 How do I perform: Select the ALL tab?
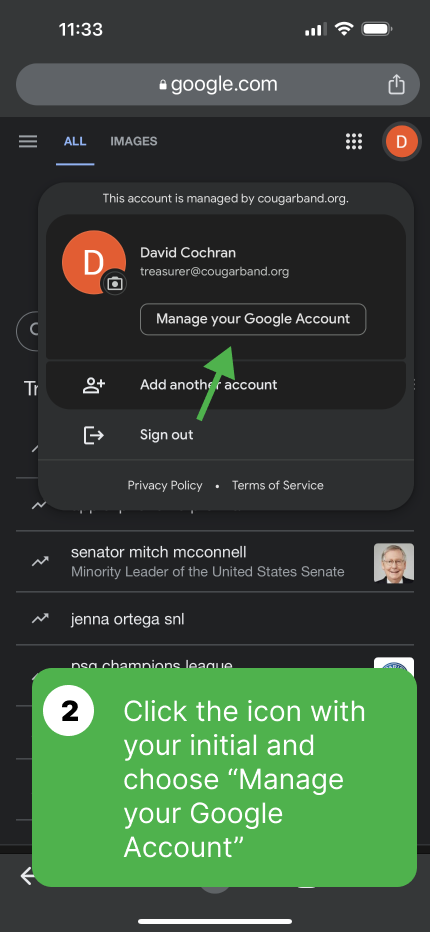(x=75, y=141)
